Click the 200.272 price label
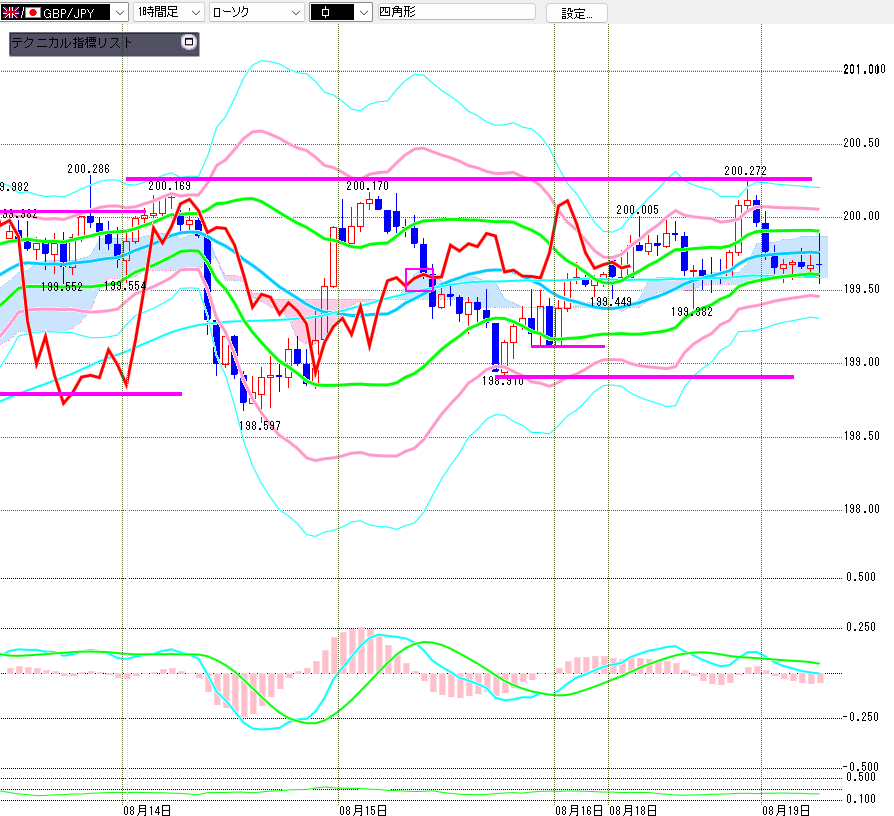This screenshot has height=816, width=894. [x=745, y=170]
